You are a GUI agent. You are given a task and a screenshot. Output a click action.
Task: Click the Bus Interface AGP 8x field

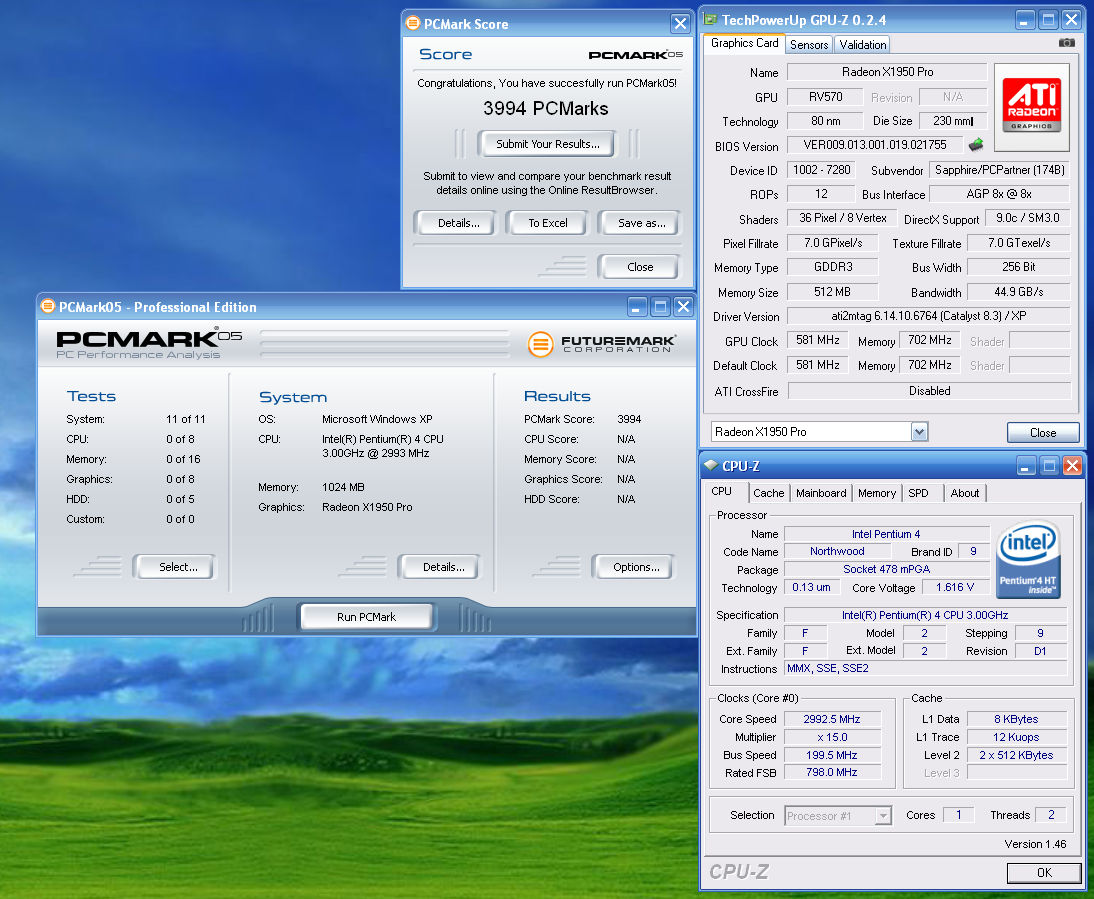click(999, 194)
